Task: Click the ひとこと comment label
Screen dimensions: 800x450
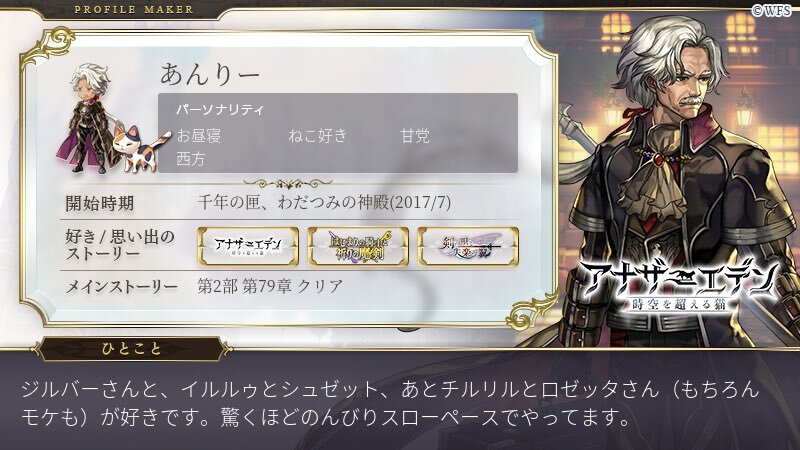Action: click(132, 349)
